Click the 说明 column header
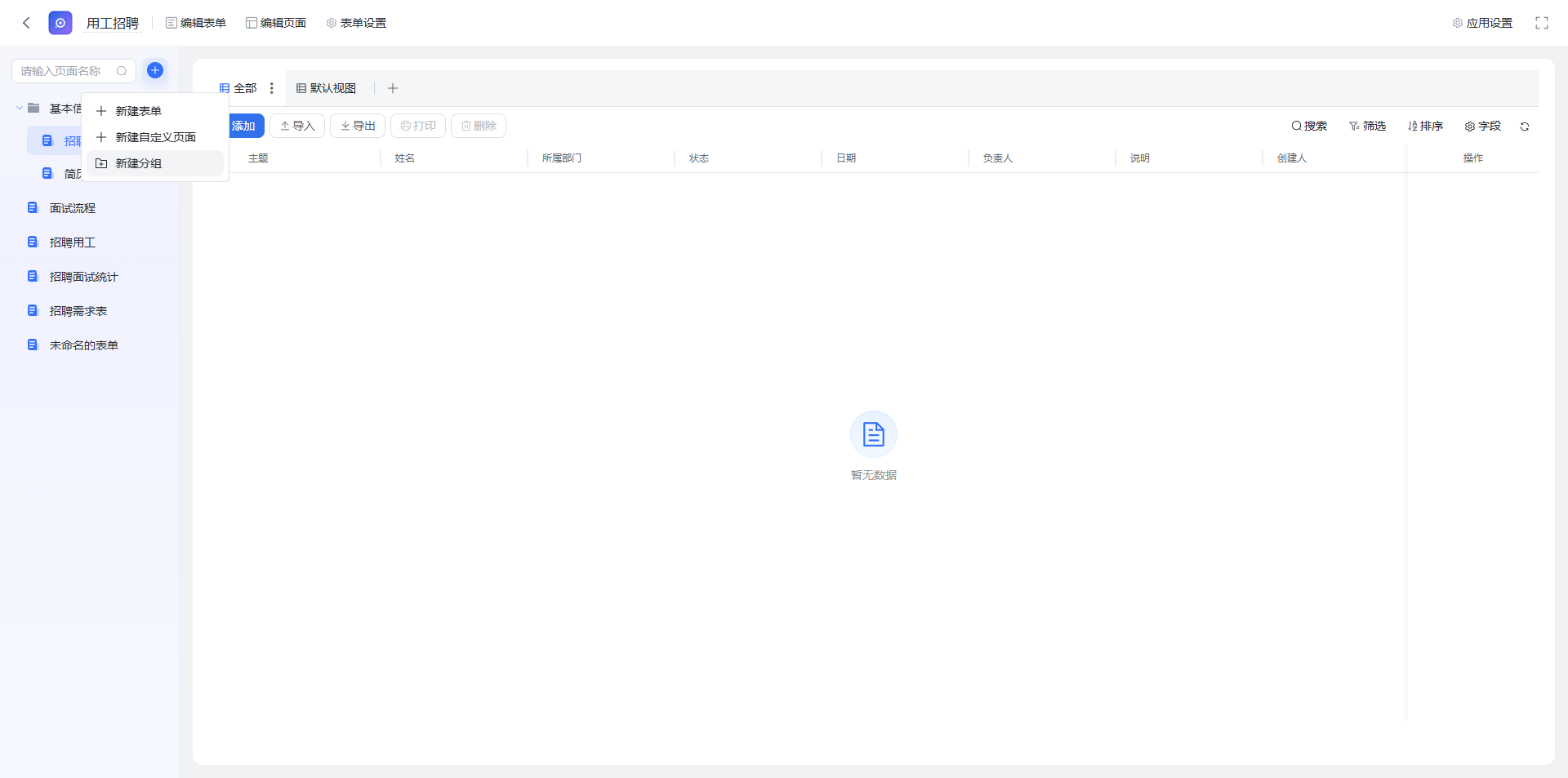Viewport: 1568px width, 778px height. click(1140, 158)
